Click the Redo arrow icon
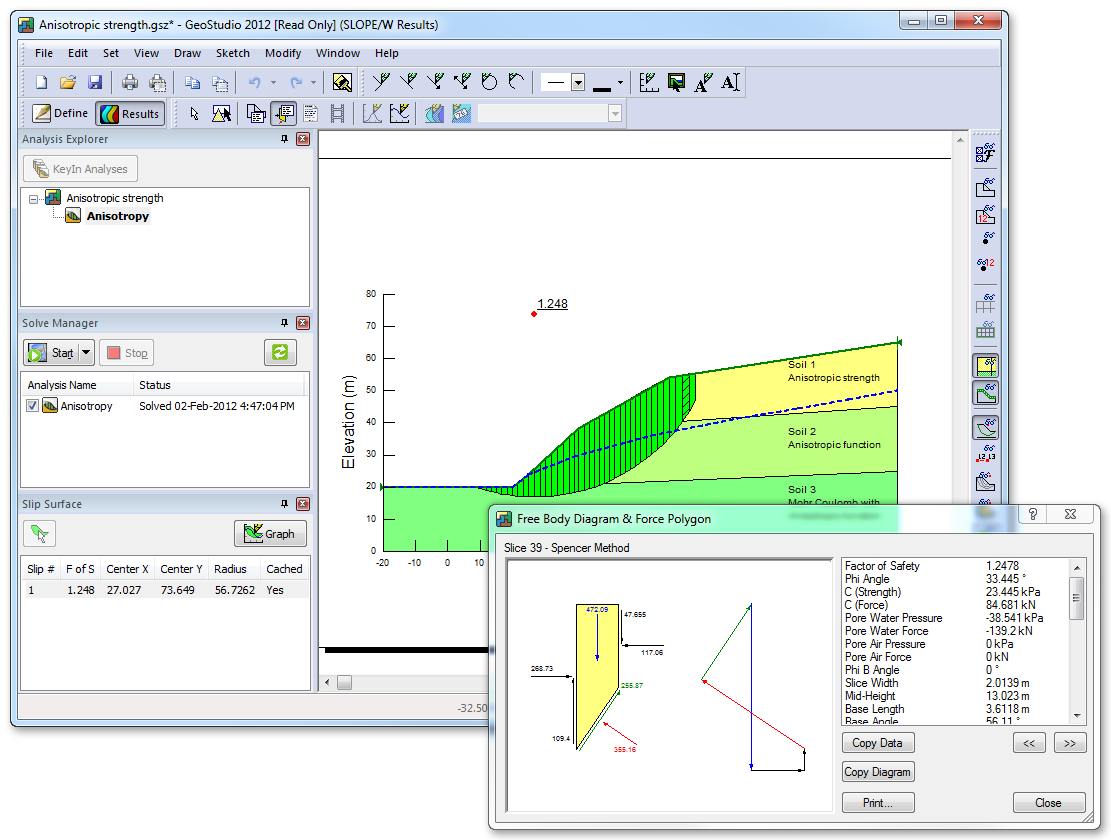Screen dimensions: 1111x840 point(296,82)
